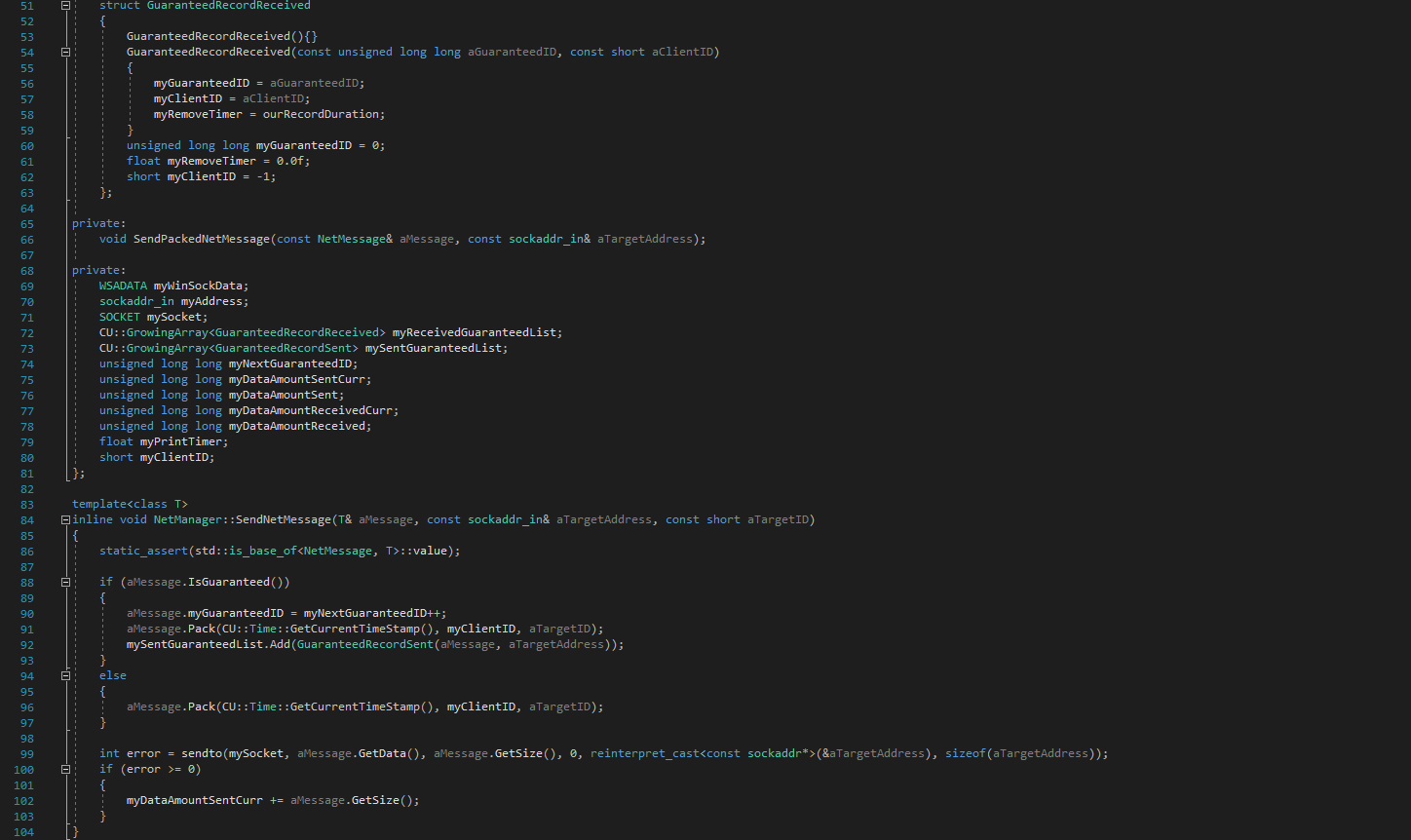Viewport: 1411px width, 840px height.
Task: Click the is_base_of identifier on line 86
Action: point(263,551)
